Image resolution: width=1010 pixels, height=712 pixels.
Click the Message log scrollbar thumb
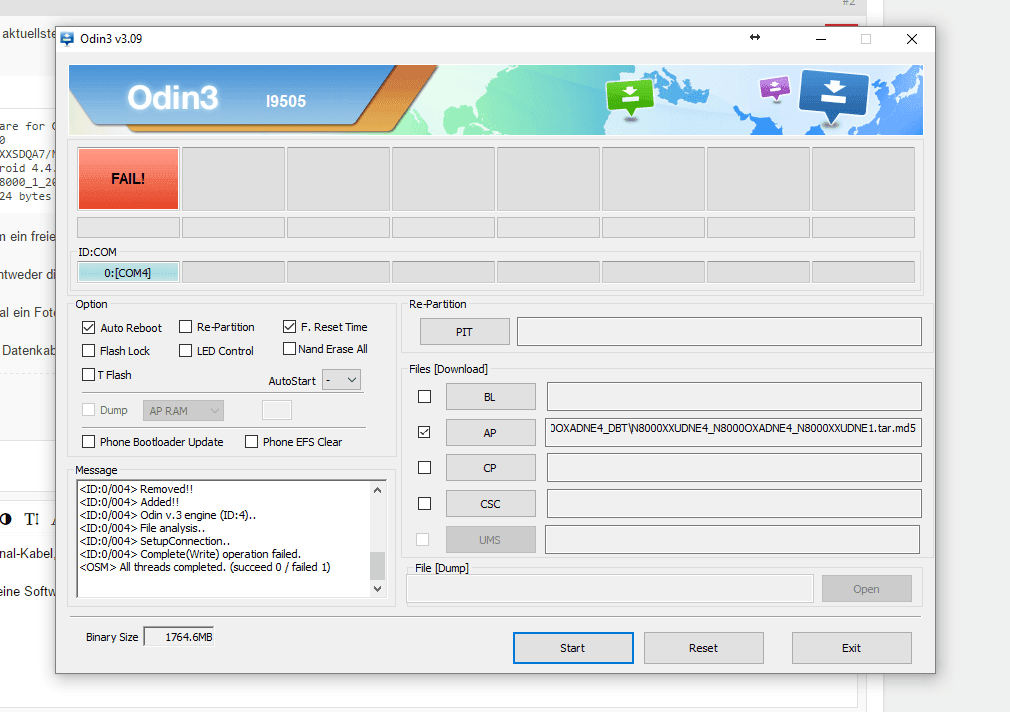click(x=377, y=566)
